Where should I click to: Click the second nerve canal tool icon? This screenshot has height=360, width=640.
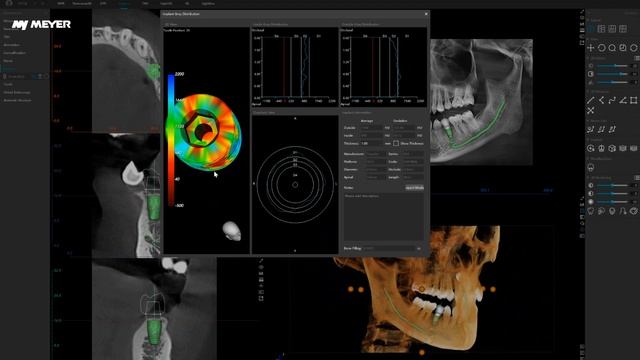pyautogui.click(x=601, y=129)
